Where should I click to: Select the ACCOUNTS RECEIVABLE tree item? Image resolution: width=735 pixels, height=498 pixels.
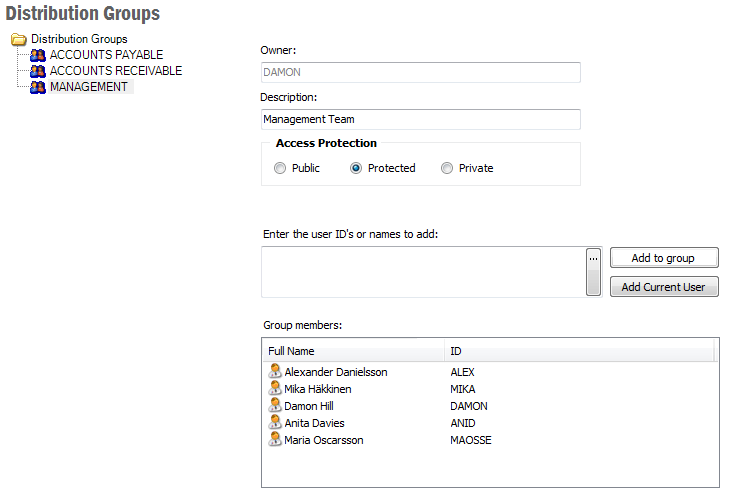[115, 71]
